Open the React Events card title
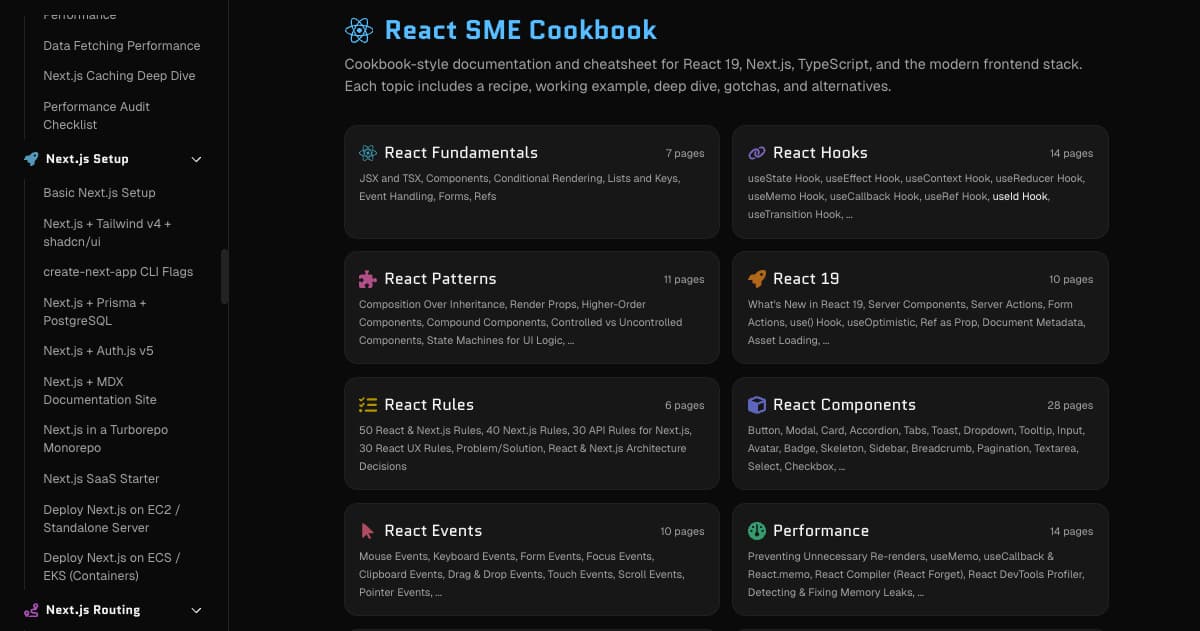Screen dimensions: 1200x631 click(x=433, y=531)
